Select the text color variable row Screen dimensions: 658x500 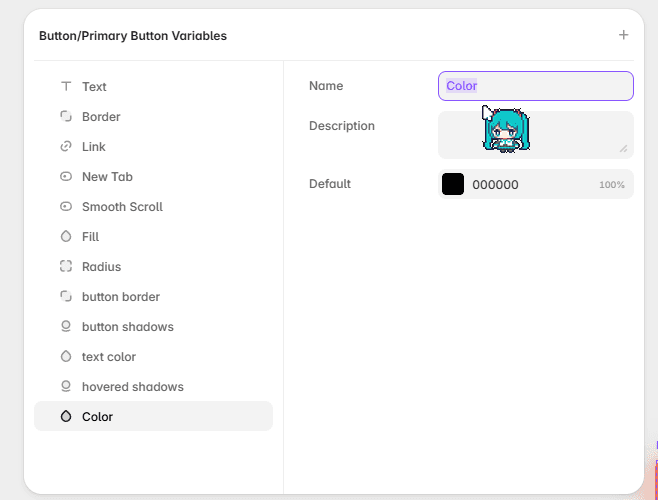(x=153, y=356)
